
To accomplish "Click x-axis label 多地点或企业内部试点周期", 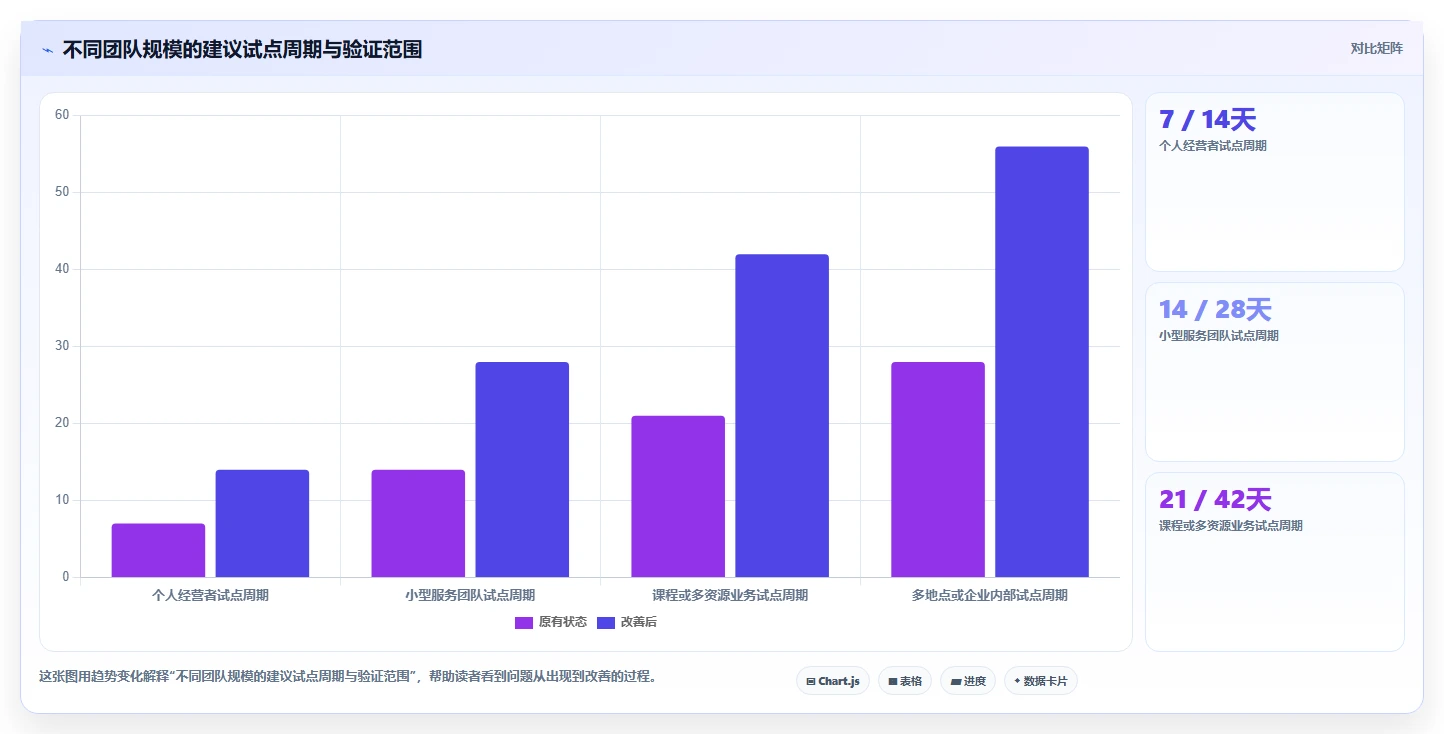I will tap(990, 595).
